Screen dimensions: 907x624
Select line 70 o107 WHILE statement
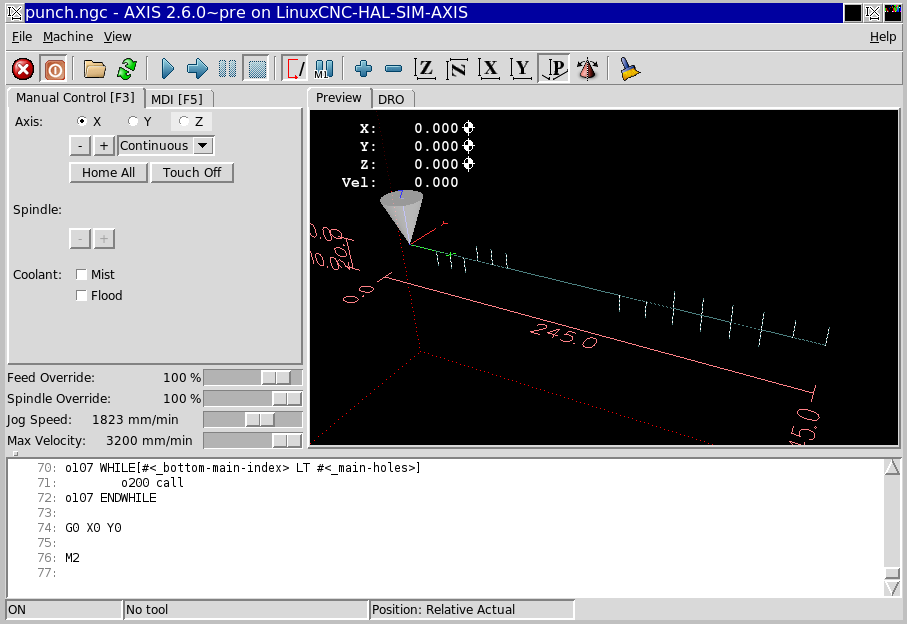tap(242, 468)
